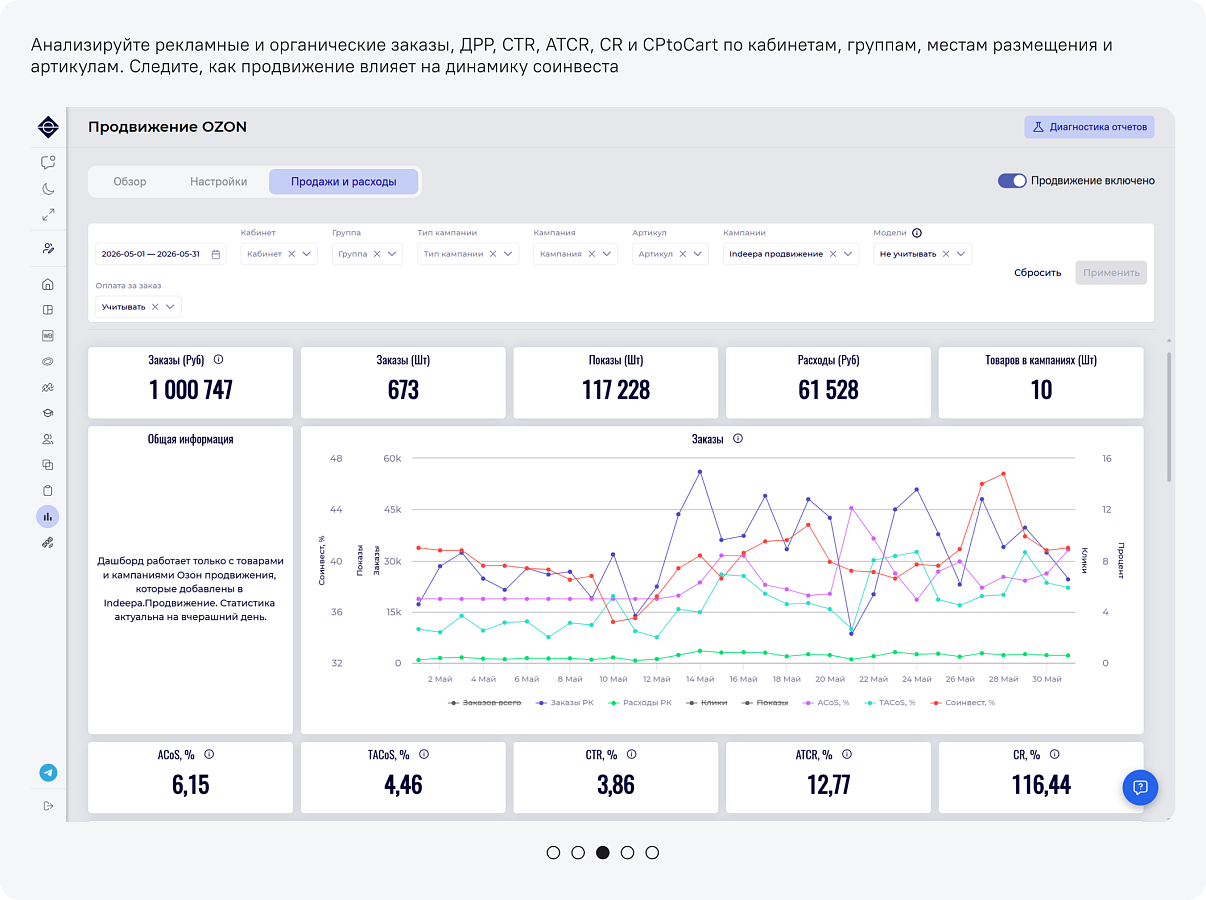Expand the Кабинет filter dropdown
Viewport: 1206px width, 900px height.
[308, 254]
